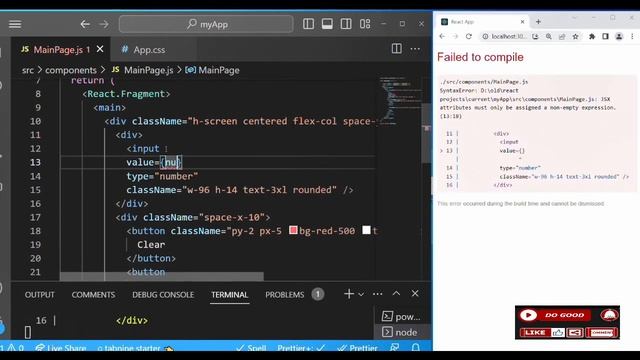Image resolution: width=640 pixels, height=360 pixels.
Task: Click the myApp command center search box
Action: click(206, 24)
